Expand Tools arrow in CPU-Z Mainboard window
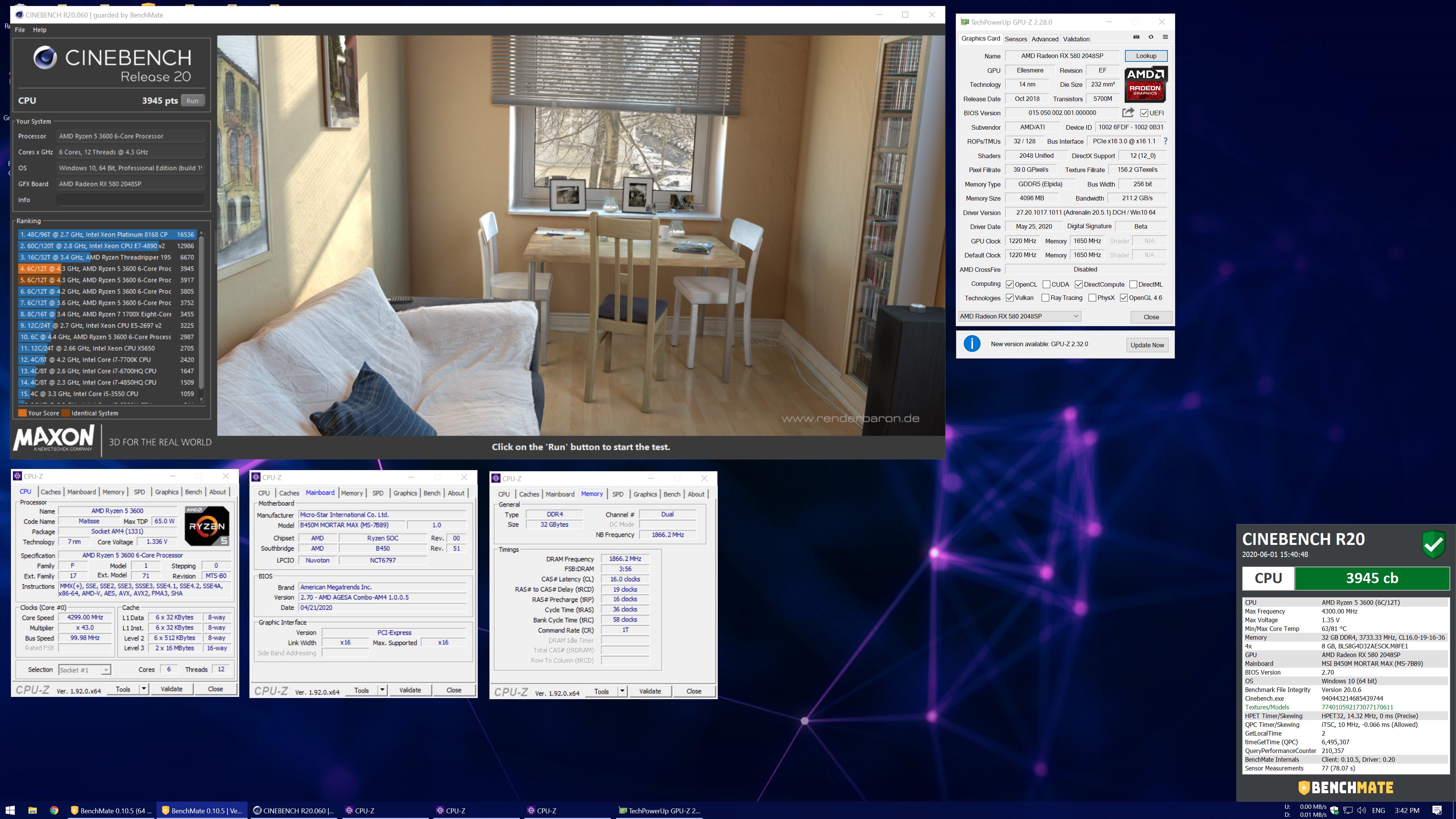Viewport: 1456px width, 819px height. (x=382, y=690)
